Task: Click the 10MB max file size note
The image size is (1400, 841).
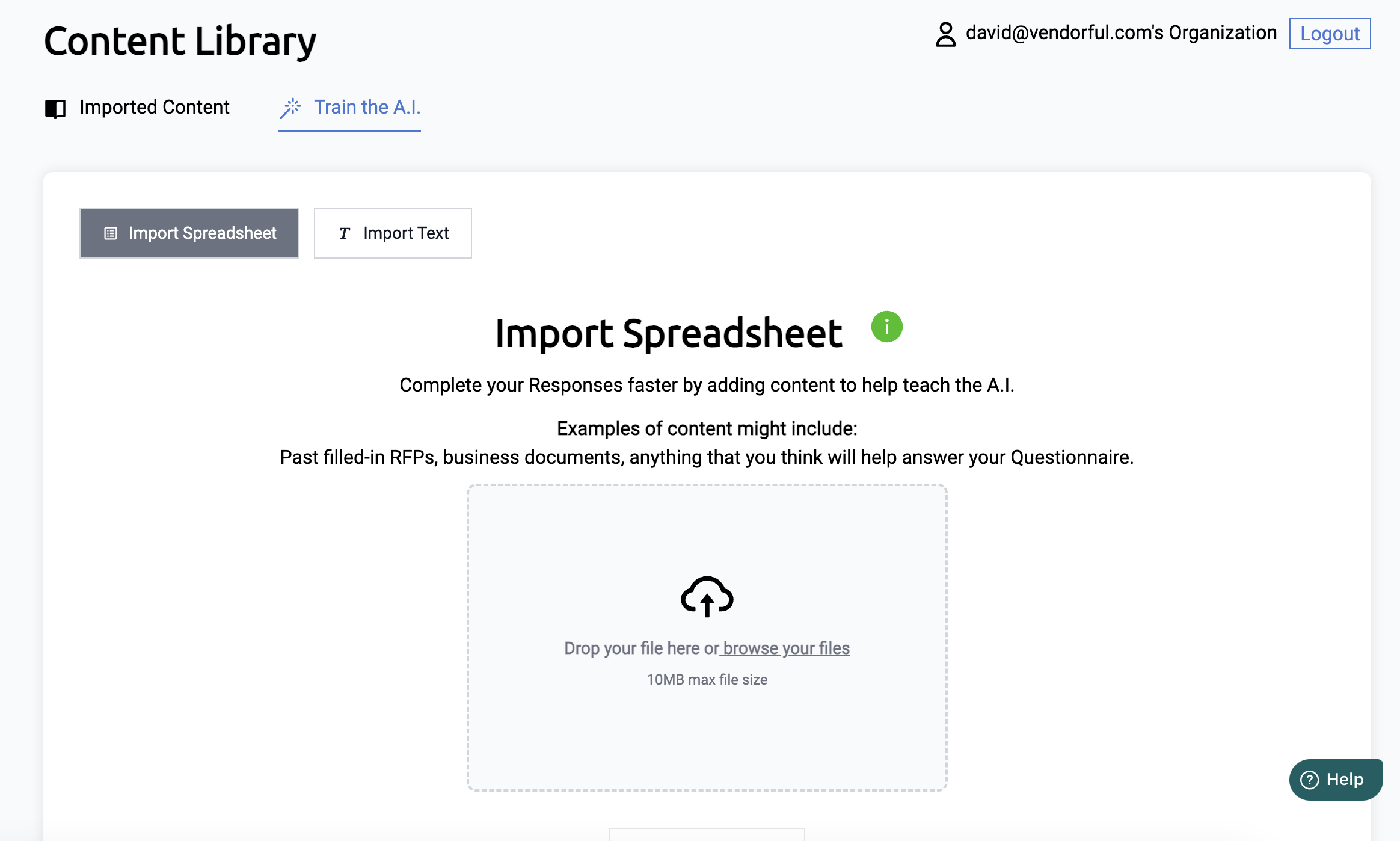Action: pyautogui.click(x=707, y=679)
